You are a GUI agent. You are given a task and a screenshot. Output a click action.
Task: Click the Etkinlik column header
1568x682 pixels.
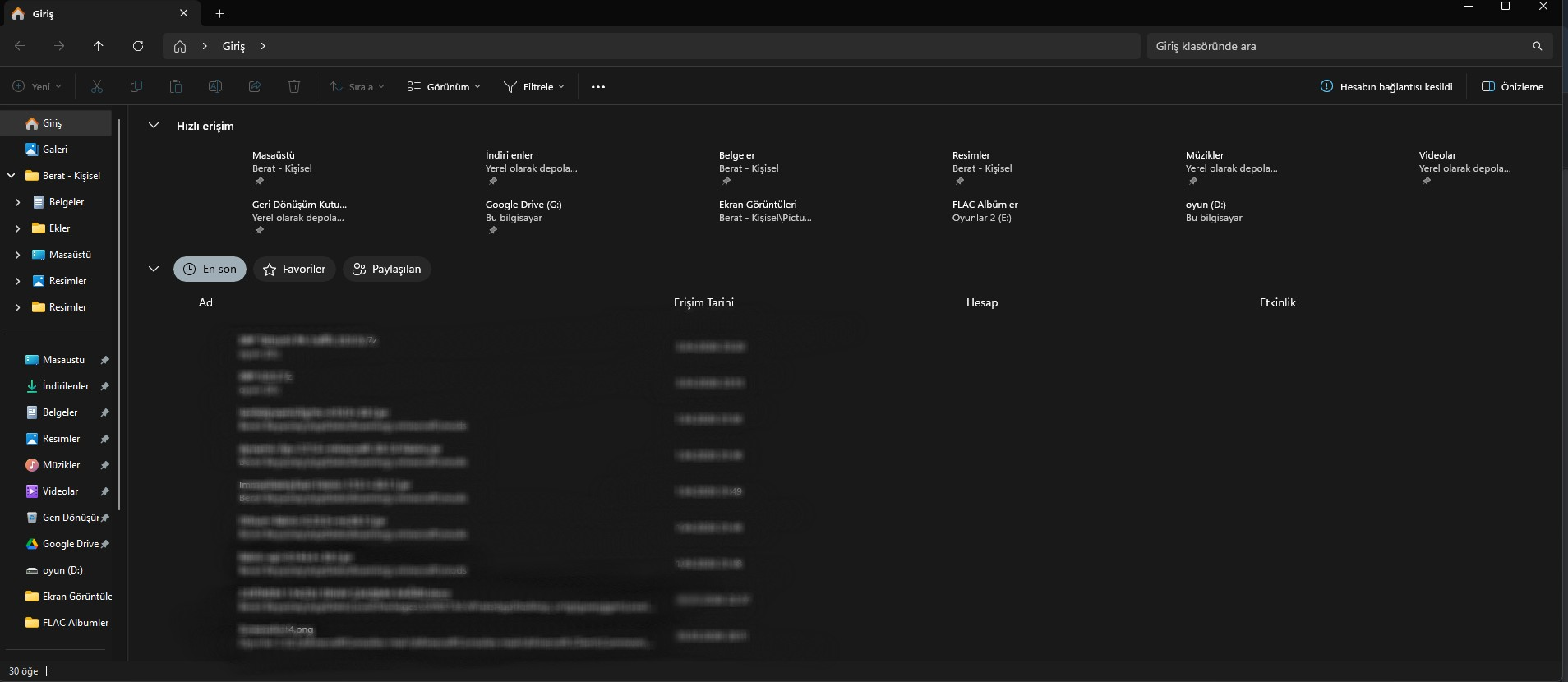click(x=1277, y=303)
